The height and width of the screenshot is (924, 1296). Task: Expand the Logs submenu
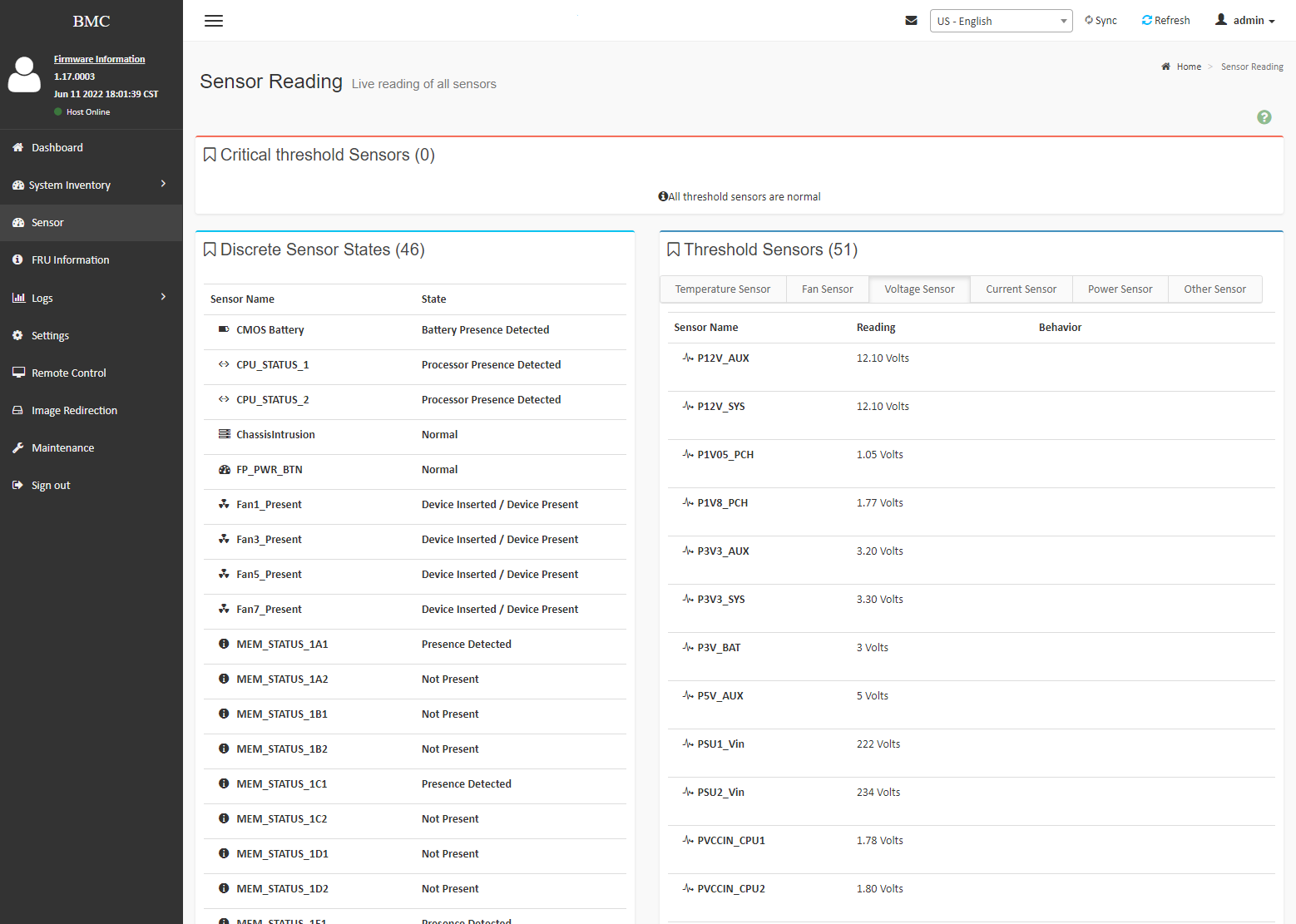(x=163, y=297)
